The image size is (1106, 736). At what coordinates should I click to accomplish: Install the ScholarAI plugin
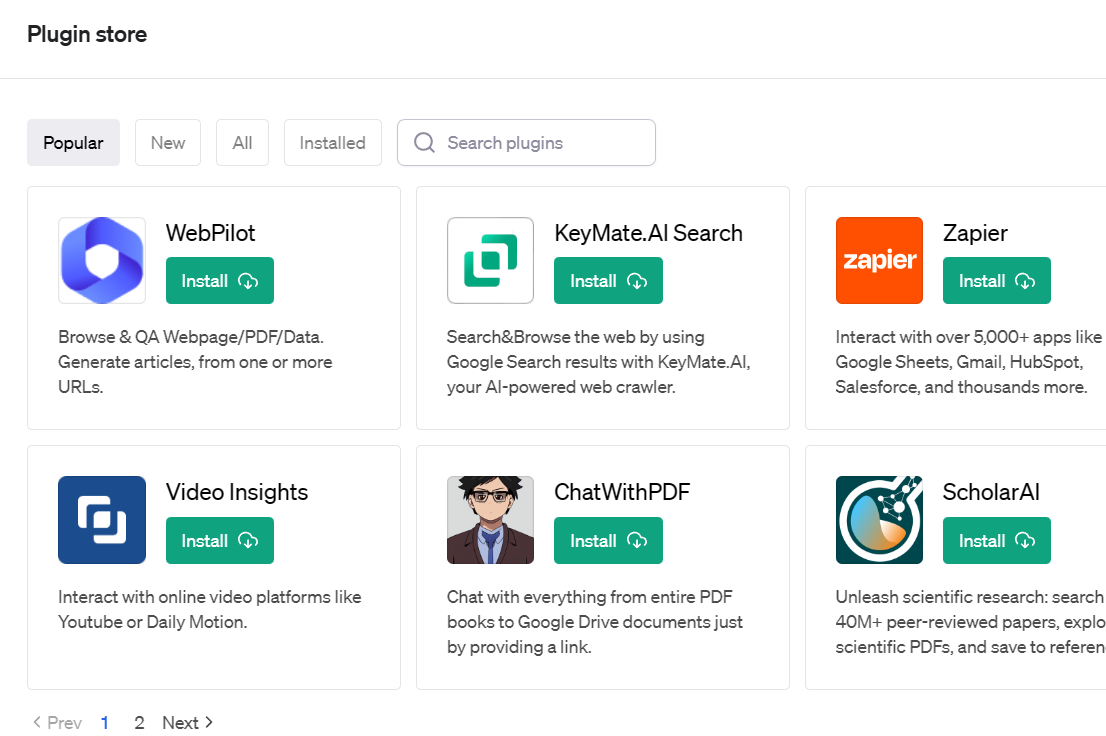pos(997,541)
